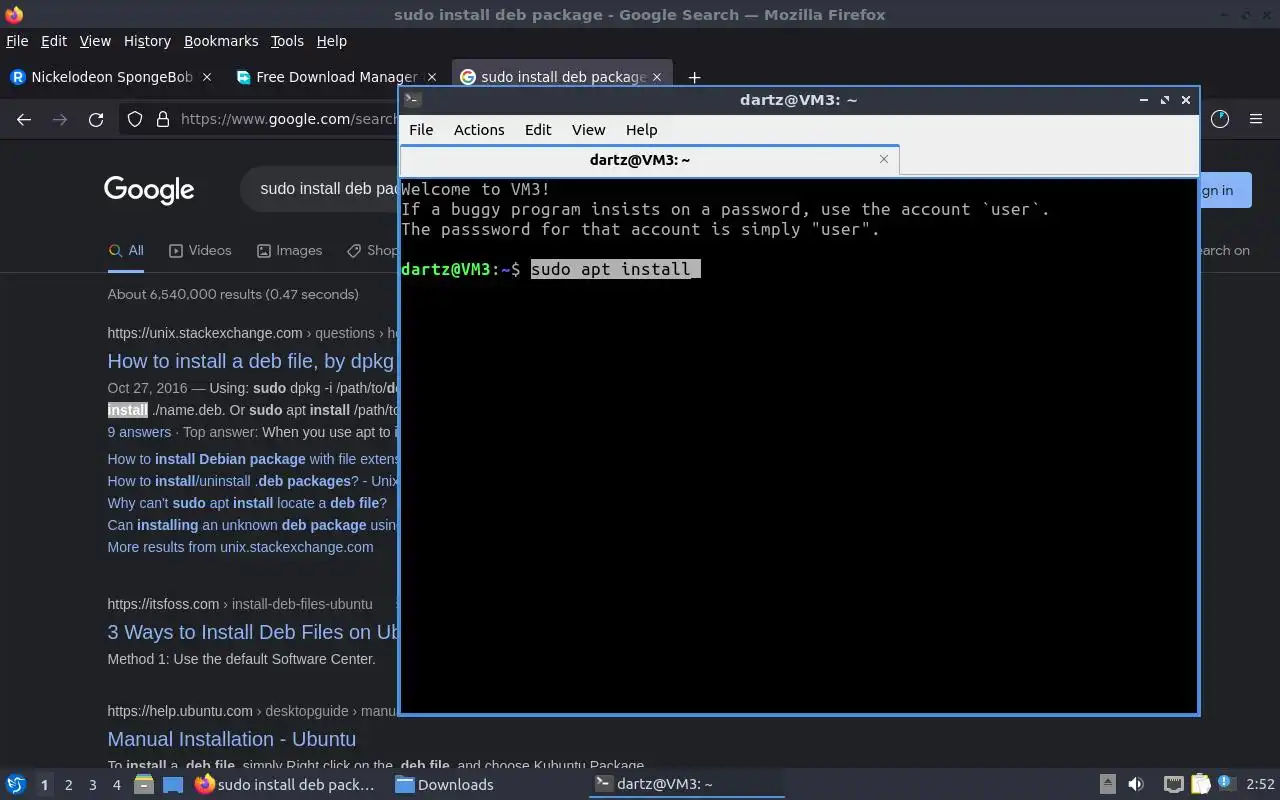This screenshot has height=800, width=1280.
Task: Click the Firefox forward arrow button
Action: (x=60, y=119)
